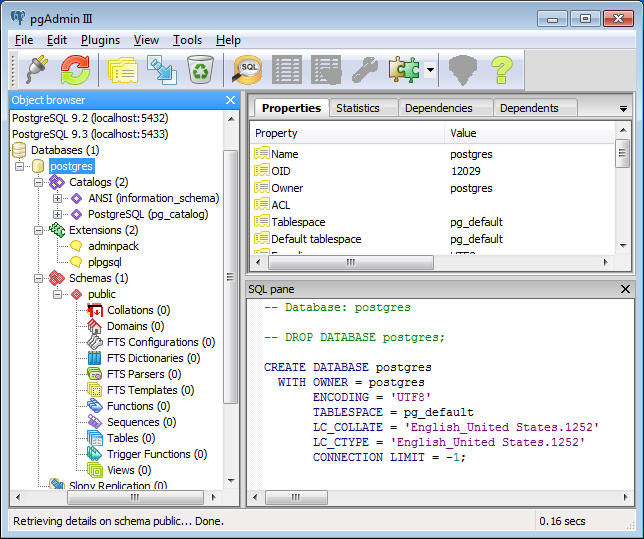Select the Tablespace property row
644x539 pixels.
point(432,222)
